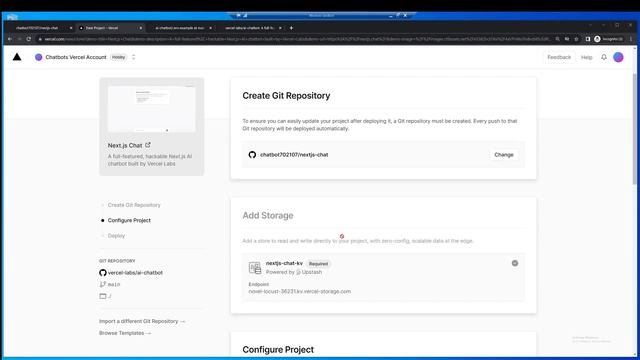Click the Required badge
The image size is (640, 360).
[x=318, y=264]
